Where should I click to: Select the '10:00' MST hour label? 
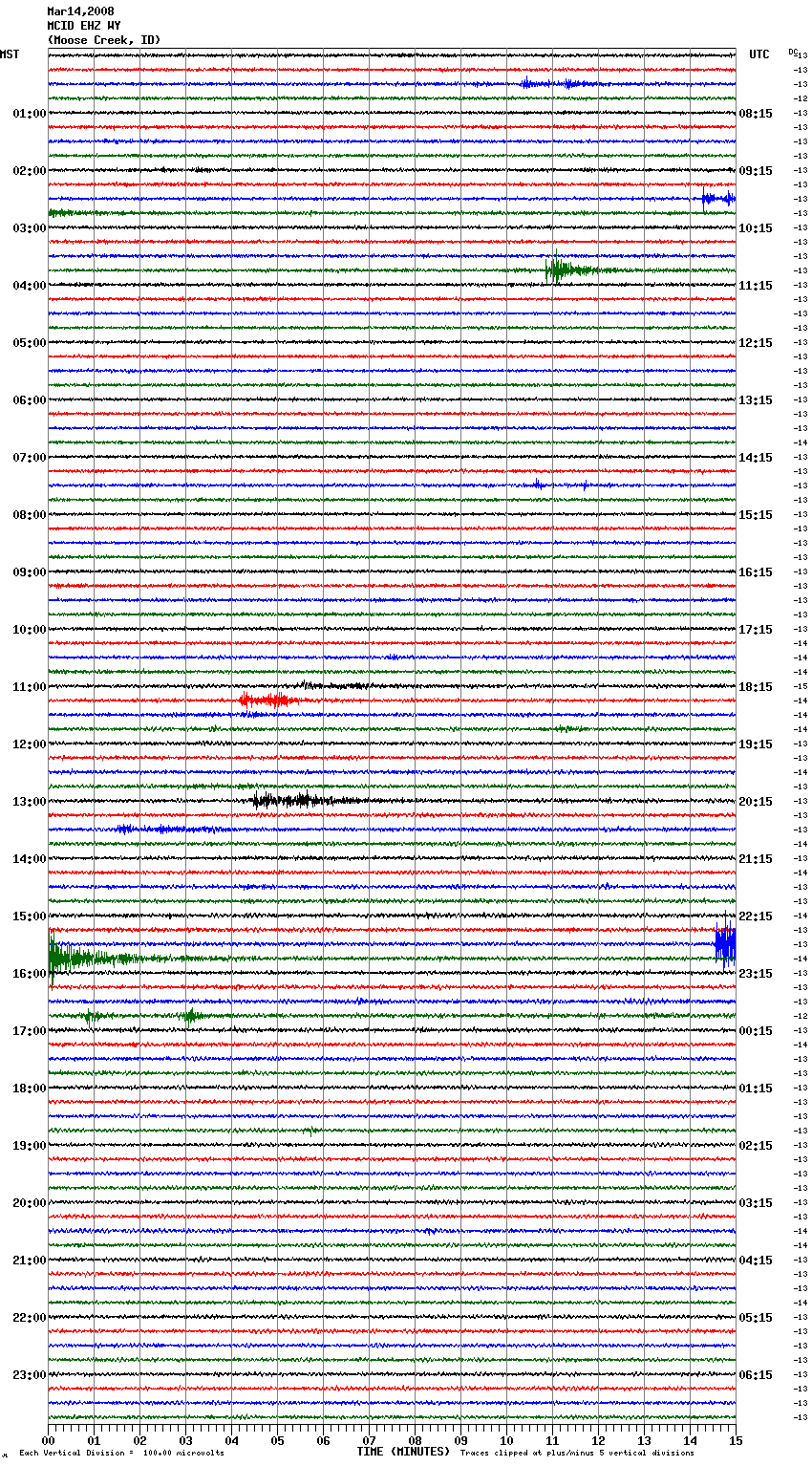click(30, 630)
